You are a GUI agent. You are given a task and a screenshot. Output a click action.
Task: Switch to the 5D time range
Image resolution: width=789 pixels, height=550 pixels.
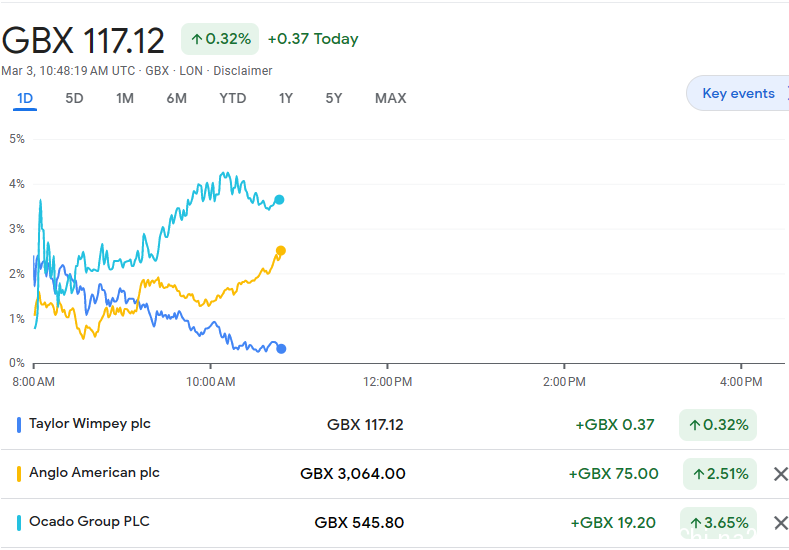coord(74,98)
